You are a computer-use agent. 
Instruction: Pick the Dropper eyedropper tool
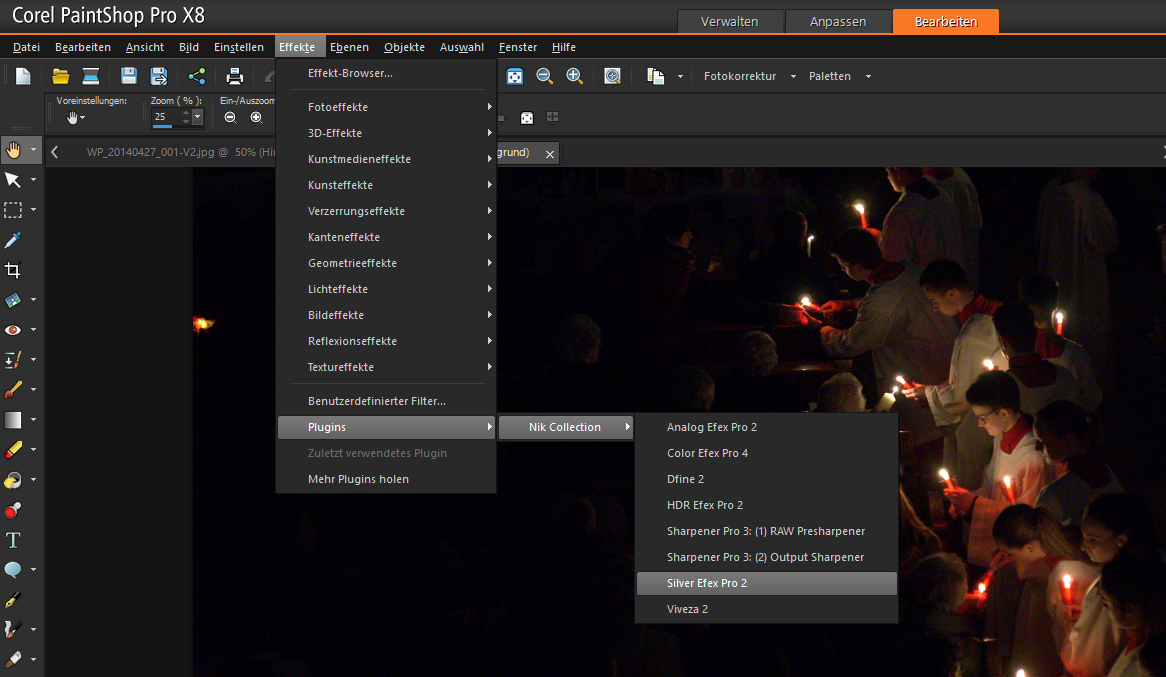13,240
